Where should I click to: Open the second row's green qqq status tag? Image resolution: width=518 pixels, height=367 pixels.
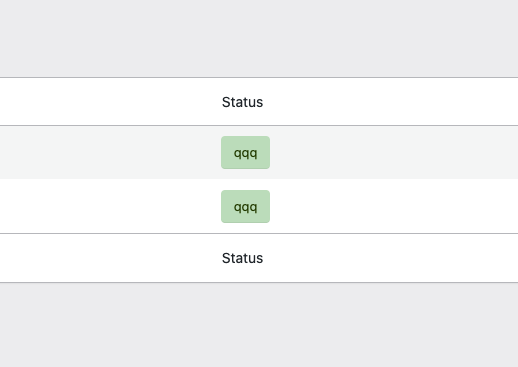point(245,207)
